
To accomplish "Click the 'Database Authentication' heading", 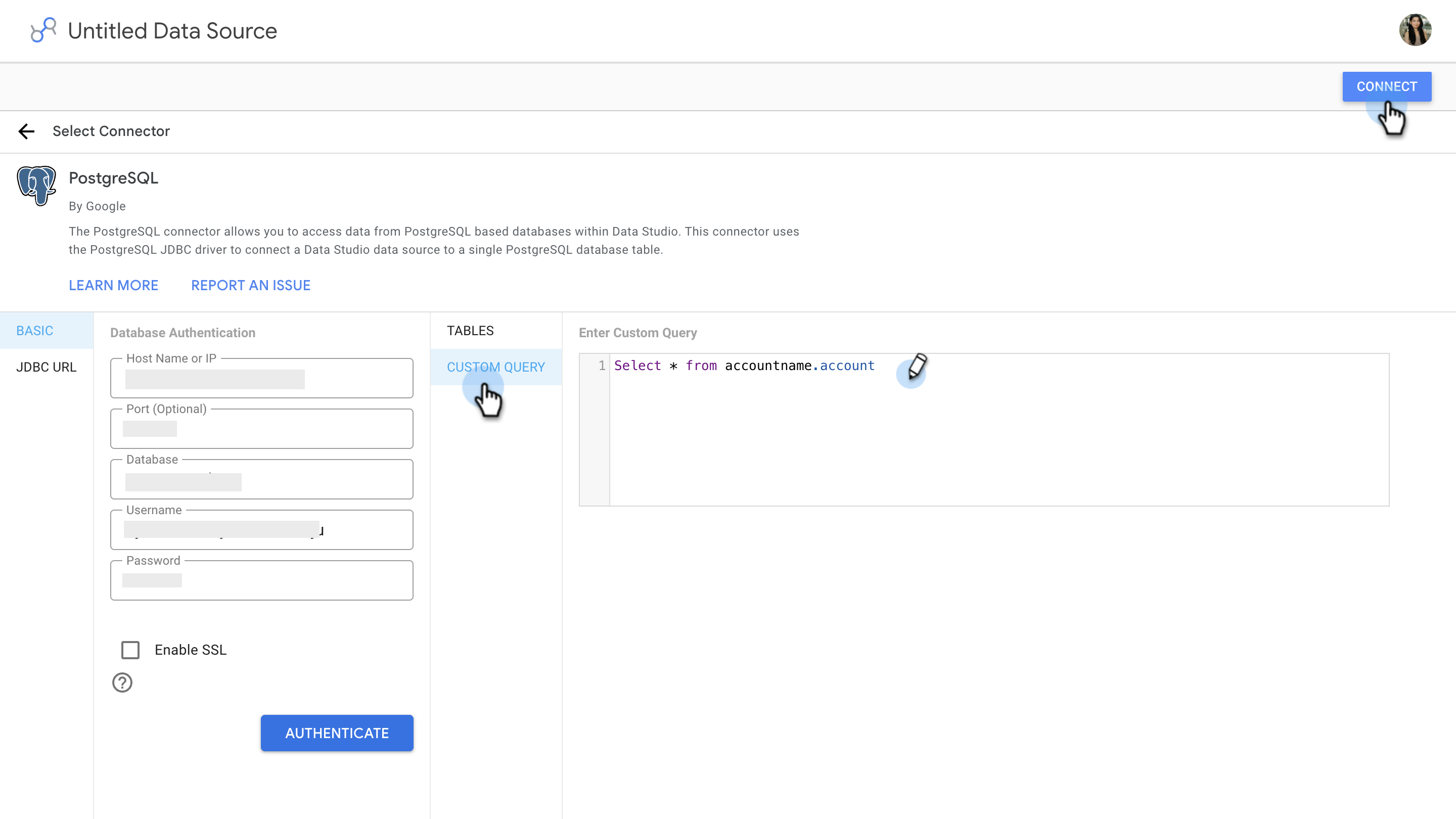I will (183, 333).
